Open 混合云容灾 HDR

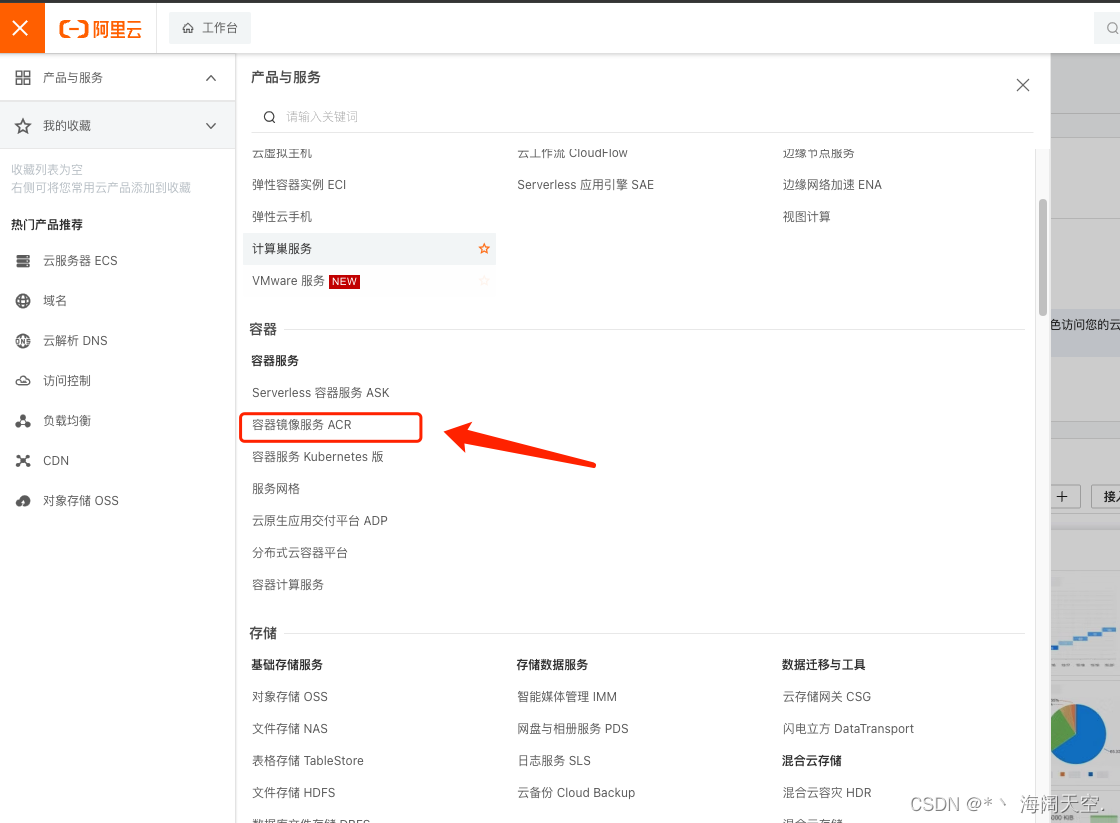pyautogui.click(x=826, y=793)
